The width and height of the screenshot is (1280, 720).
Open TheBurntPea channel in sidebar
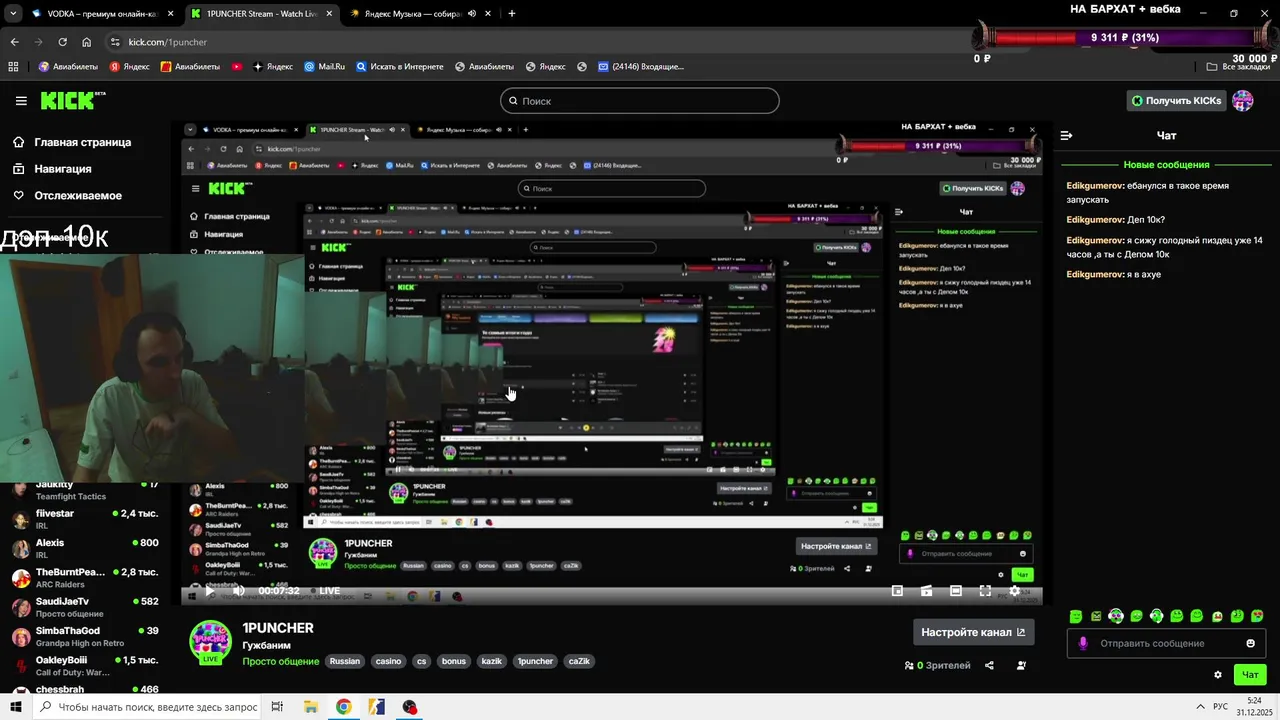pyautogui.click(x=84, y=578)
